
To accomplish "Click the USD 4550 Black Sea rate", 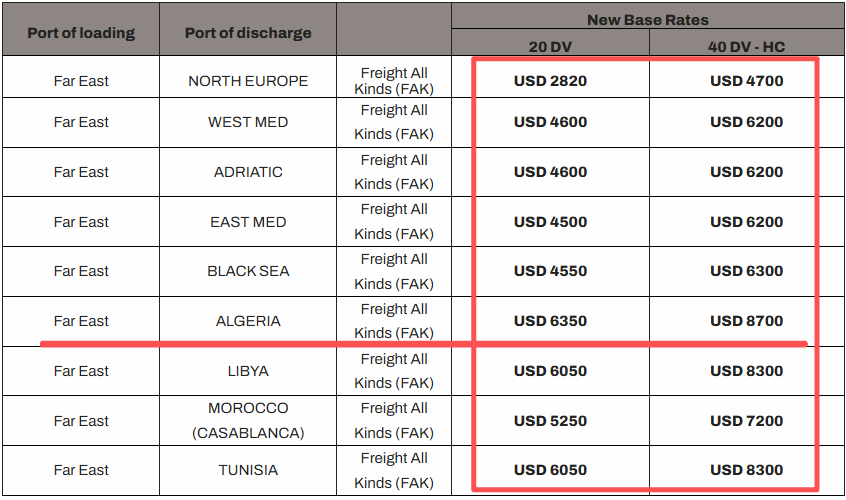I will point(550,271).
